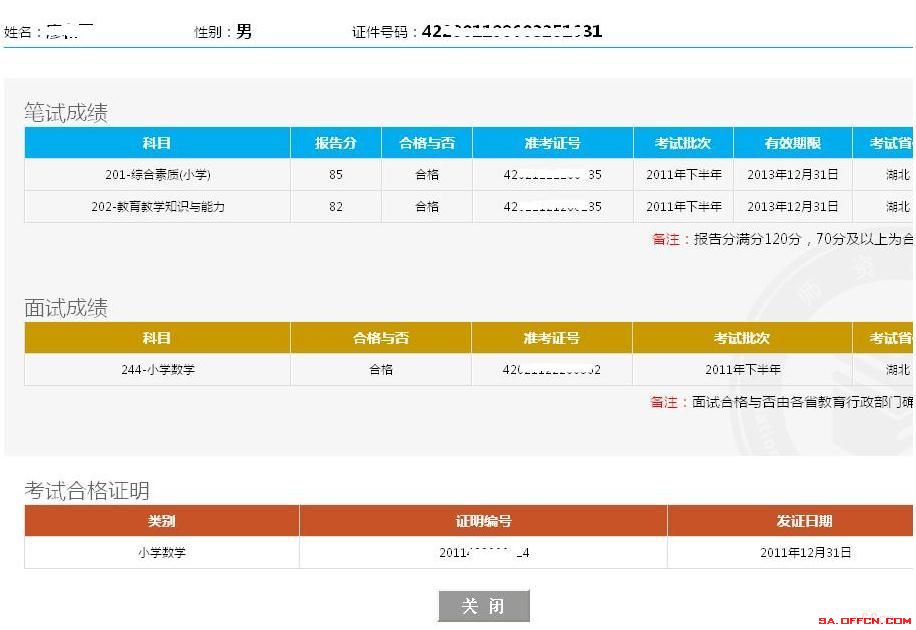The width and height of the screenshot is (916, 630).
Task: Click the certificate number starting with 2011
Action: tap(484, 552)
